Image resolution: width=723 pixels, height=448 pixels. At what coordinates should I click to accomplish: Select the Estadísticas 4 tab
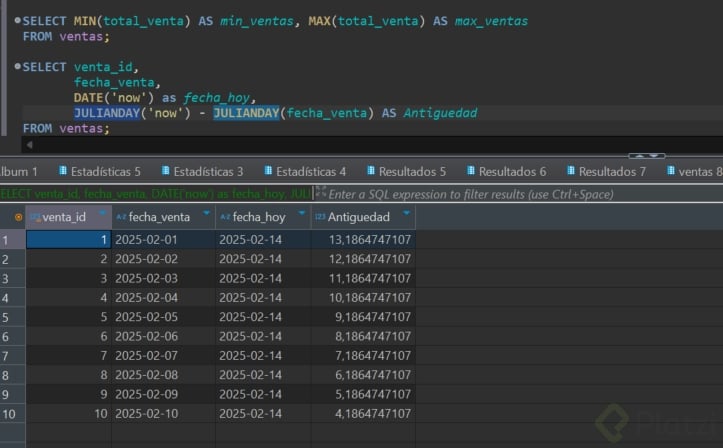coord(305,171)
